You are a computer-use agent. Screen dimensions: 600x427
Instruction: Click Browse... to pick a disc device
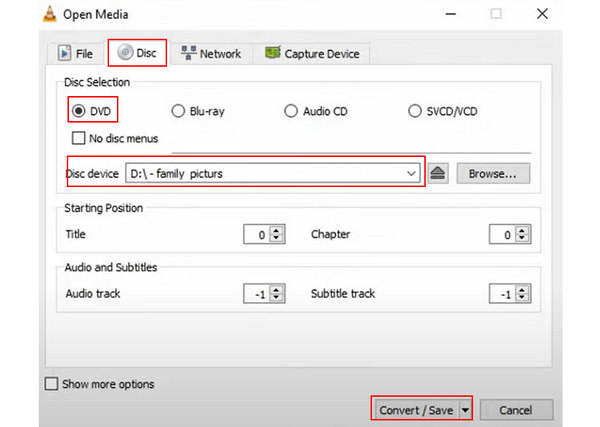pyautogui.click(x=493, y=174)
